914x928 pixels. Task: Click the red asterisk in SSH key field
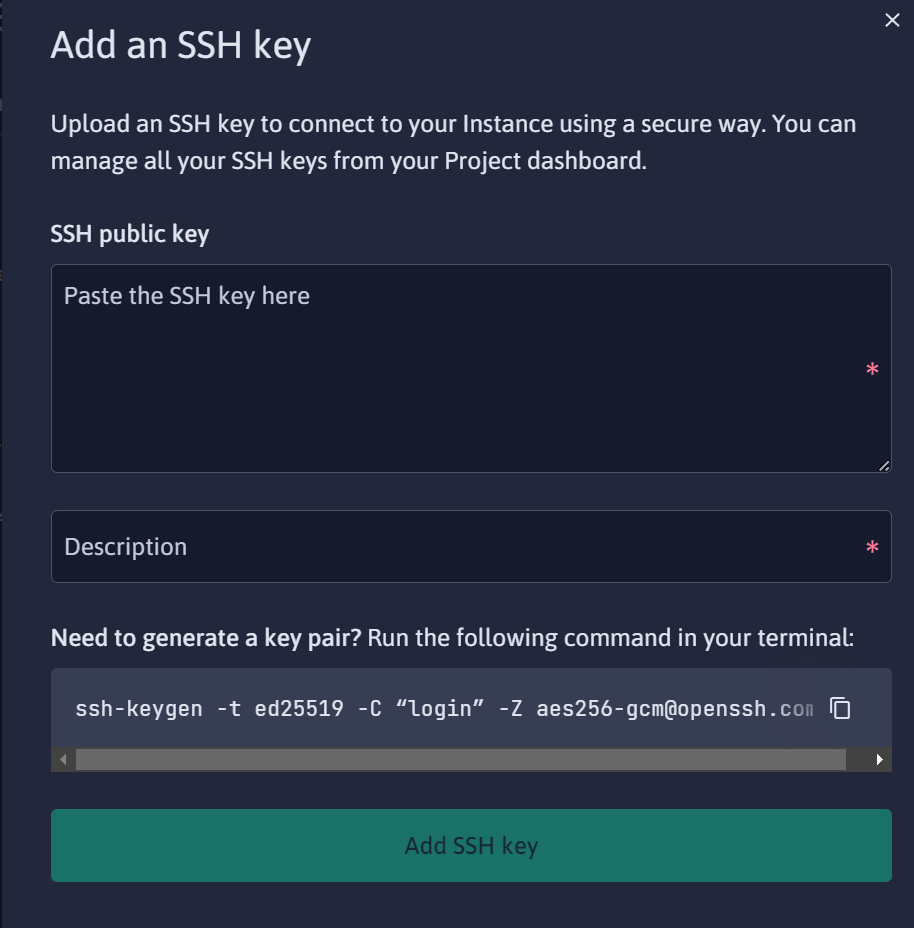tap(872, 370)
